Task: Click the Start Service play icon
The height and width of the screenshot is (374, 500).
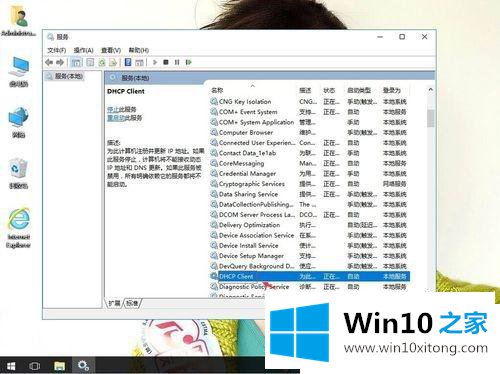Action: click(x=155, y=62)
